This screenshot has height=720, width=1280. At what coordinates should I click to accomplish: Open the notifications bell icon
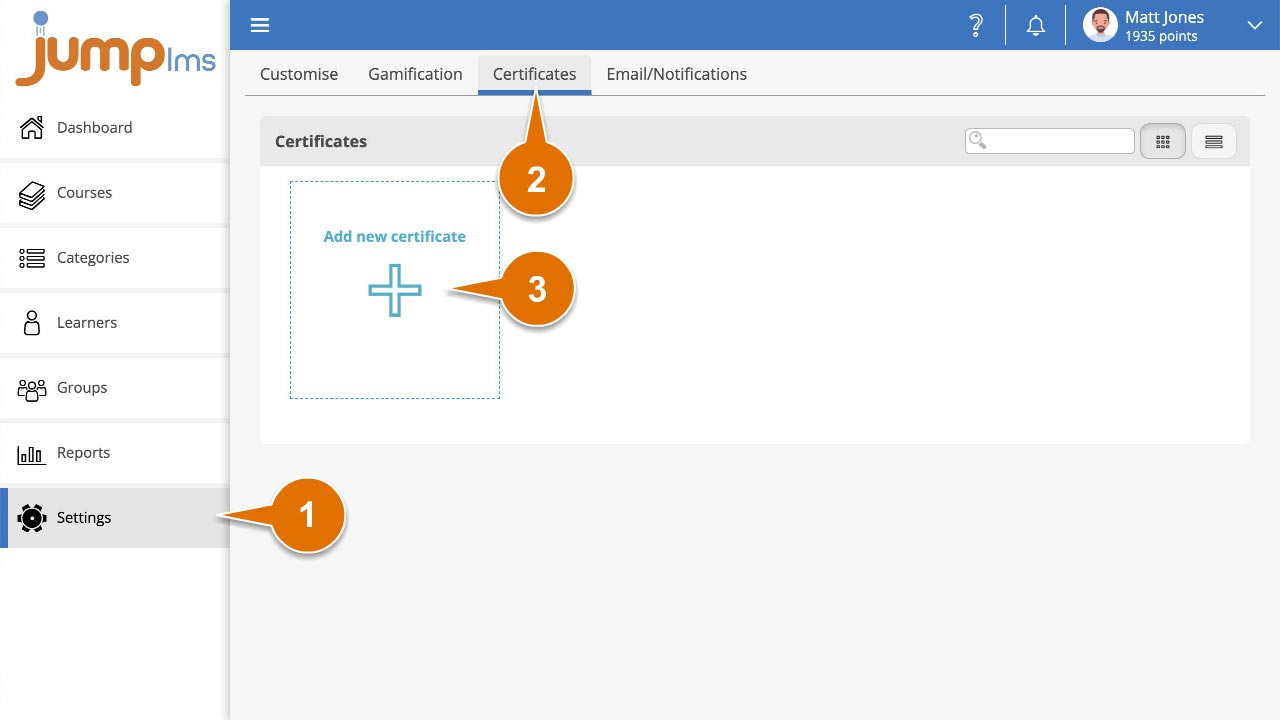click(1036, 26)
